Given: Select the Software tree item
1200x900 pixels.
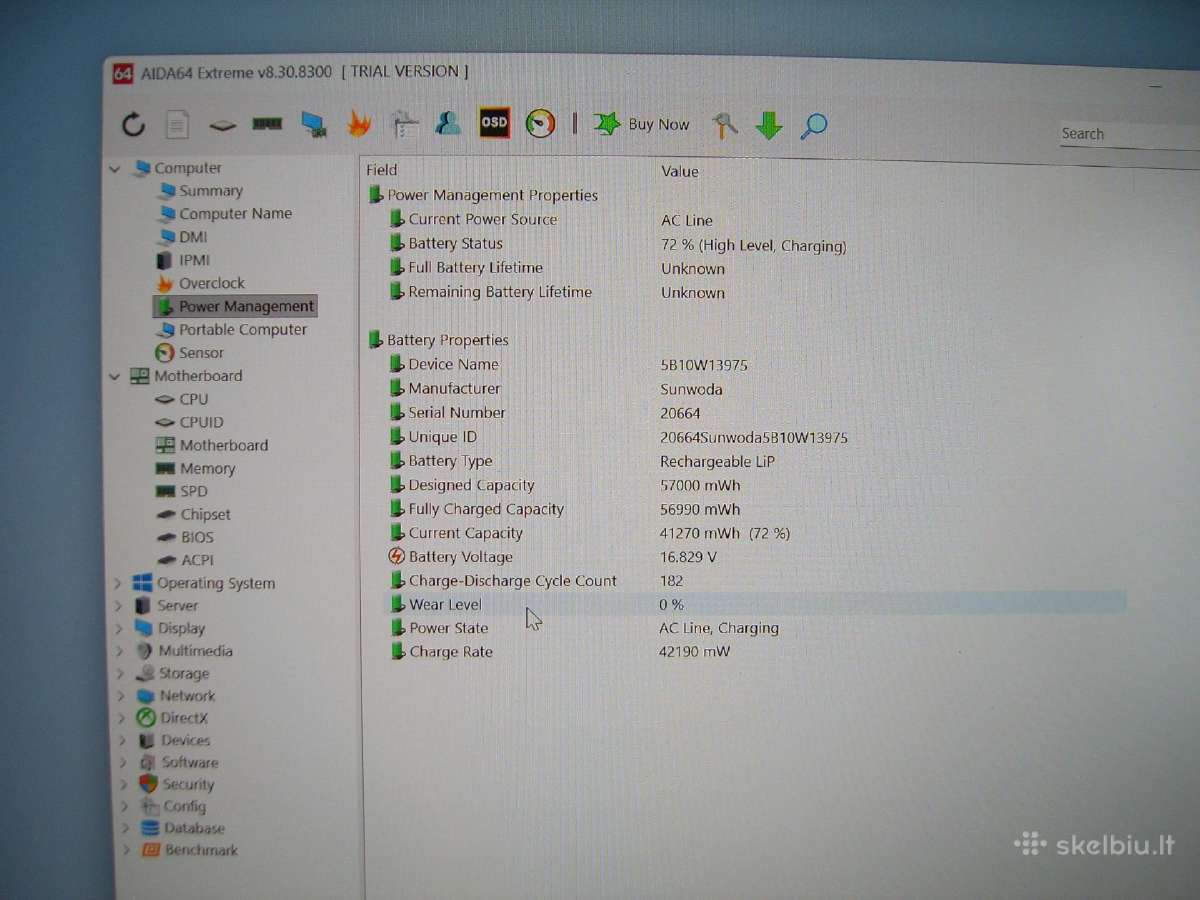Looking at the screenshot, I should pos(178,762).
